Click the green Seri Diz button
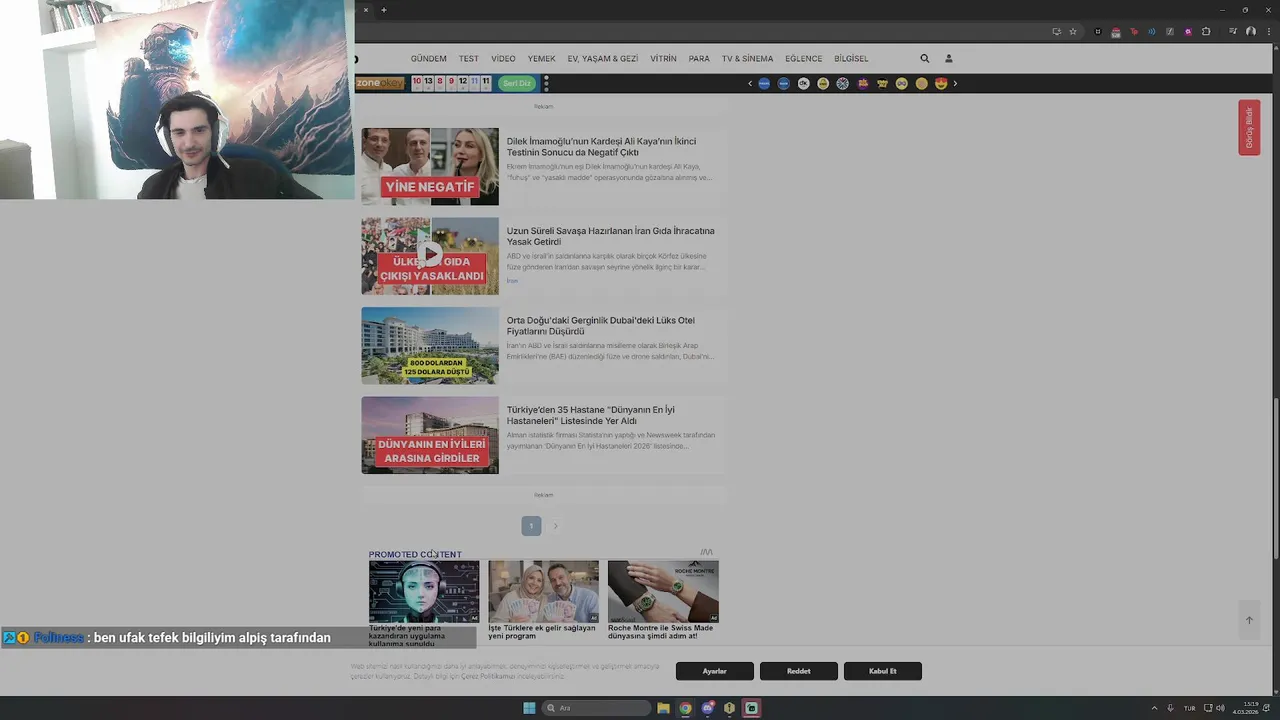This screenshot has height=720, width=1280. click(x=517, y=84)
